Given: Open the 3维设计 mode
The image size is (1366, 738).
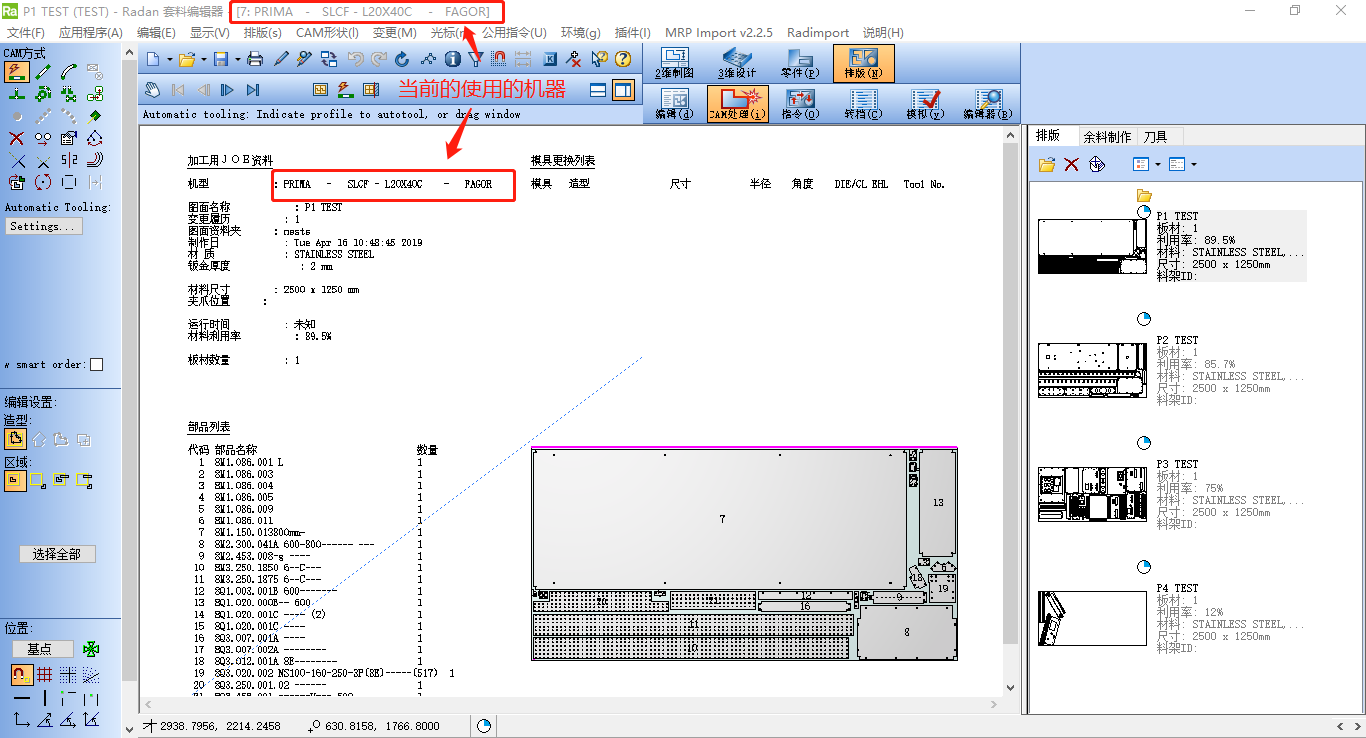Looking at the screenshot, I should tap(737, 64).
